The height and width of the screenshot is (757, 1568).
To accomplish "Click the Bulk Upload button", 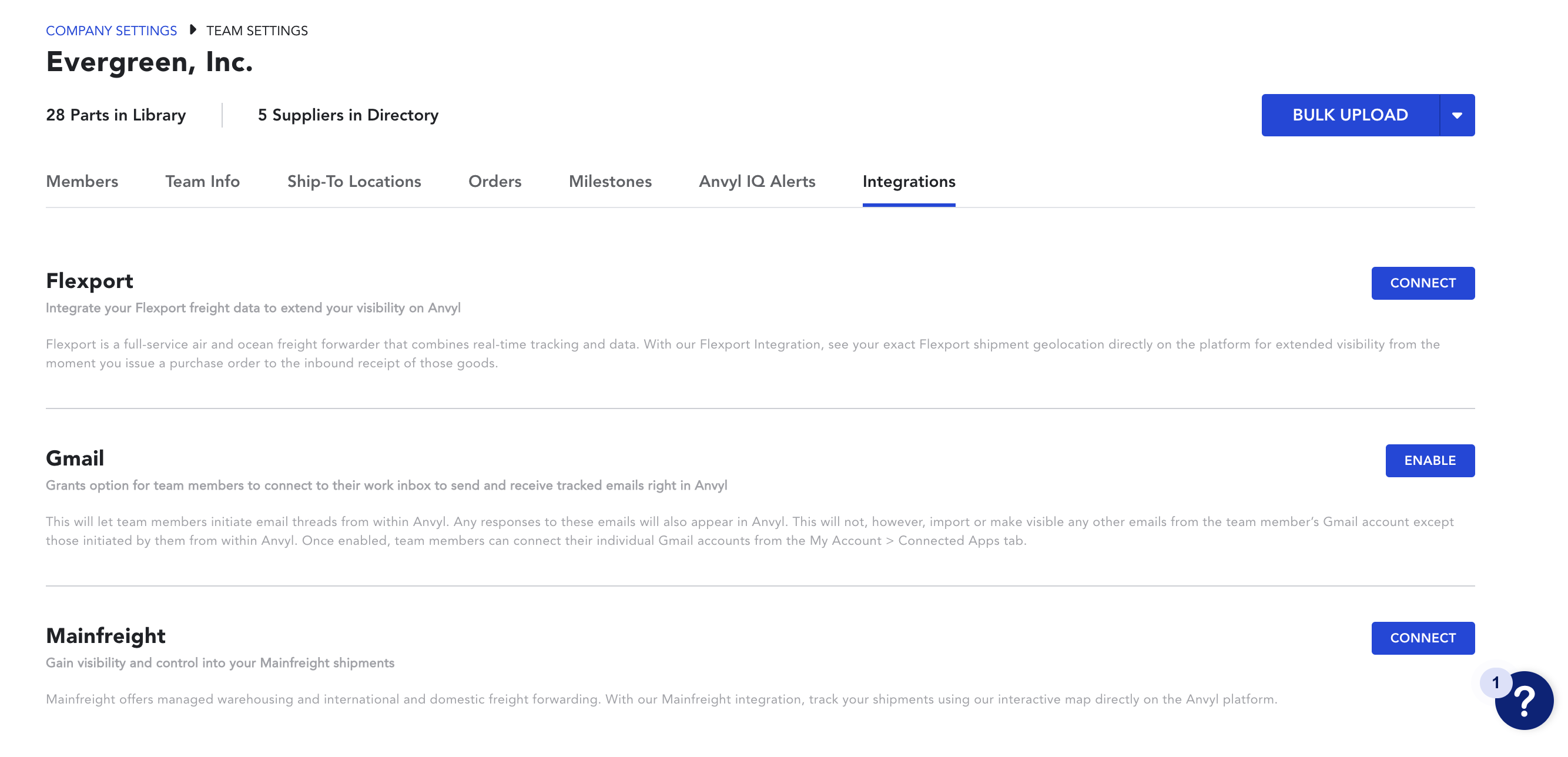I will click(x=1350, y=115).
